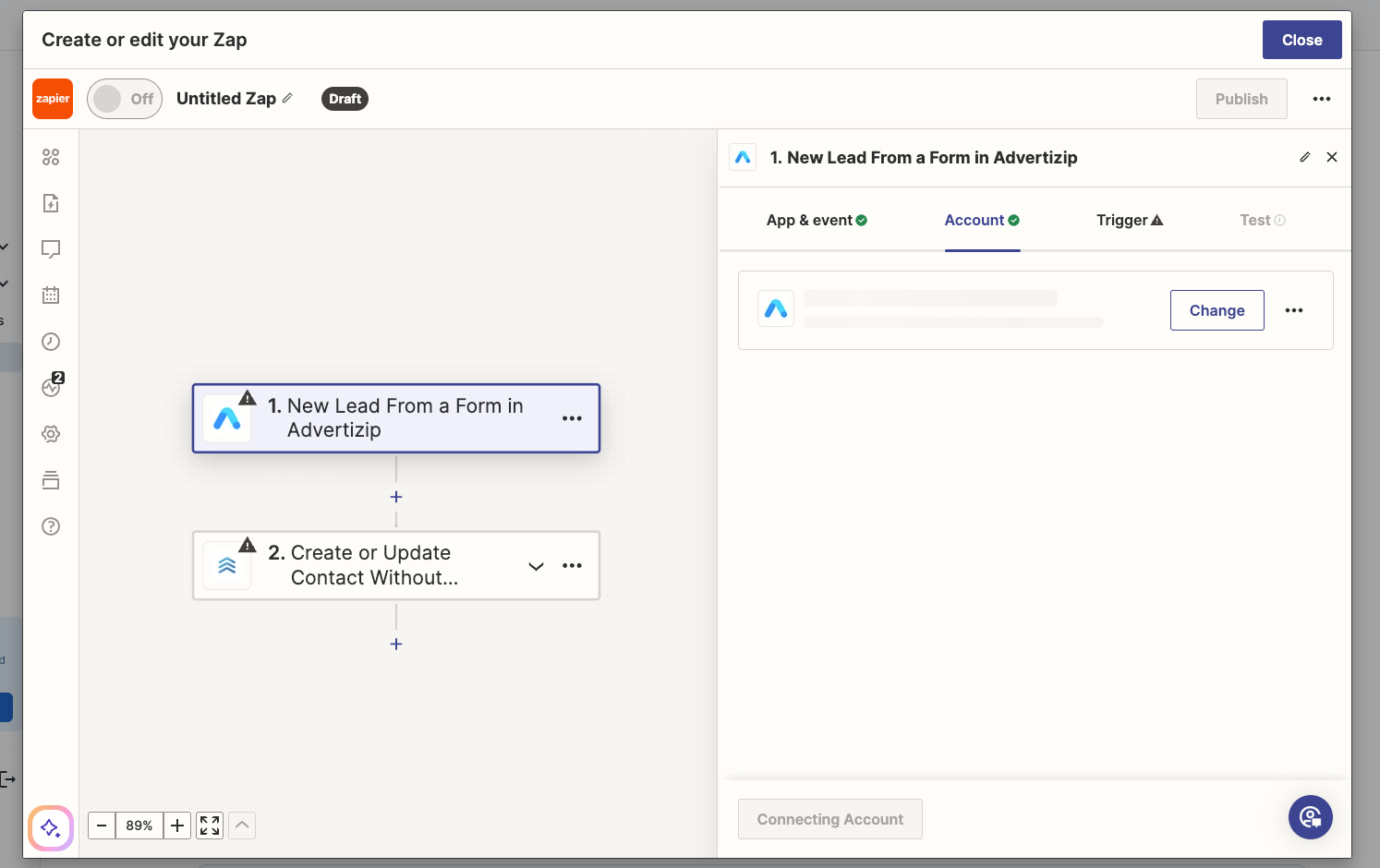Switch to the Trigger tab
Viewport: 1380px width, 868px height.
coord(1129,220)
